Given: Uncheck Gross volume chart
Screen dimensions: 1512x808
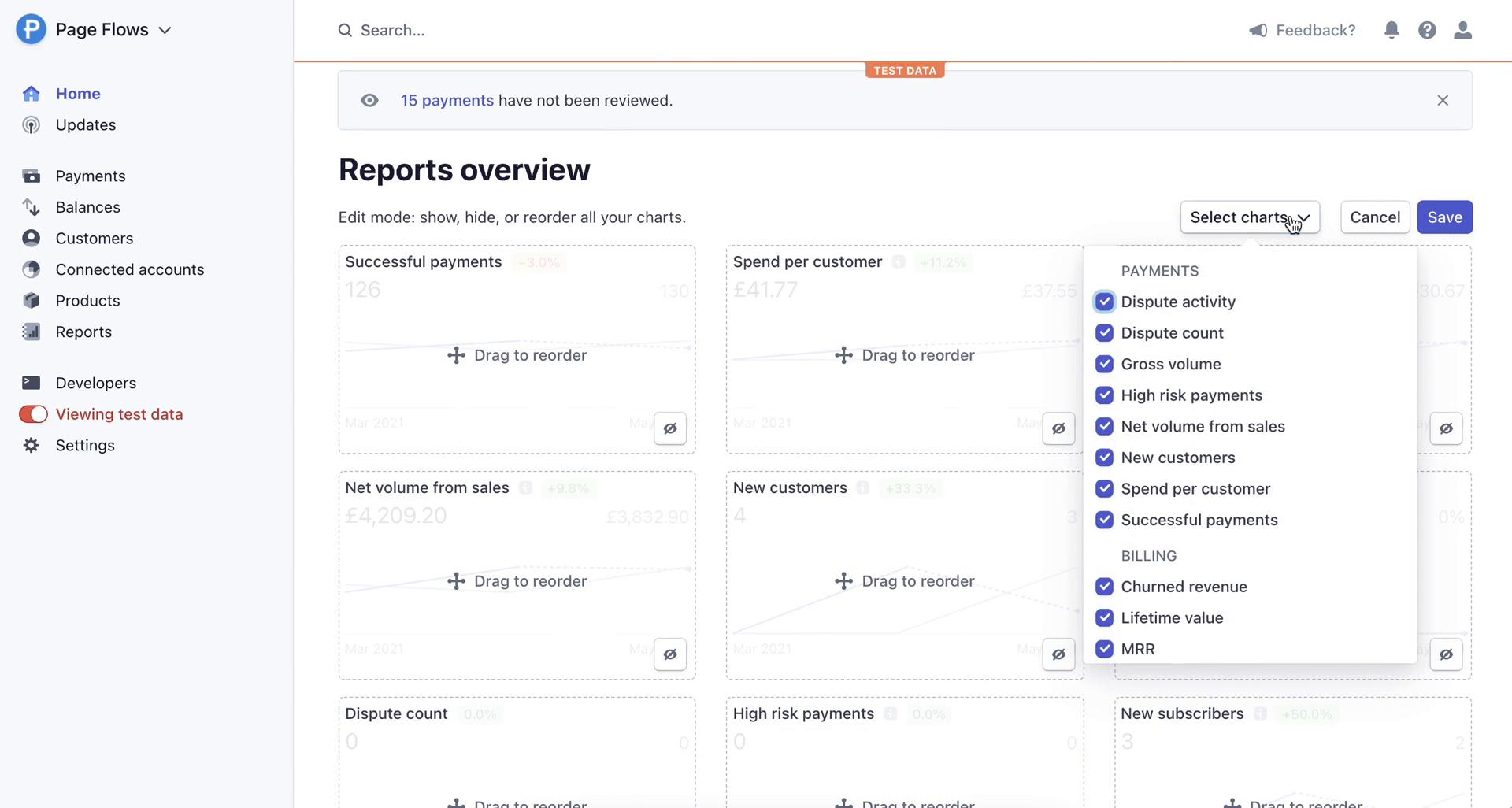Looking at the screenshot, I should tap(1104, 365).
